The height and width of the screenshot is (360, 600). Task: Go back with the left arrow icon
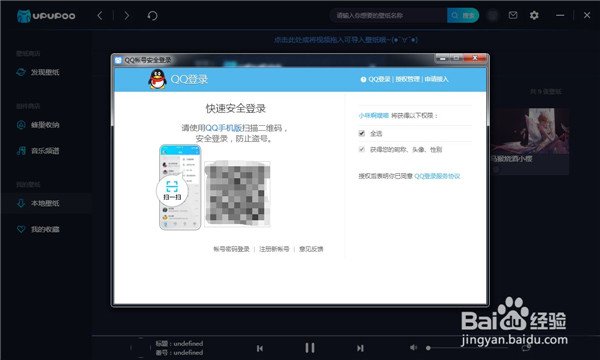point(100,16)
